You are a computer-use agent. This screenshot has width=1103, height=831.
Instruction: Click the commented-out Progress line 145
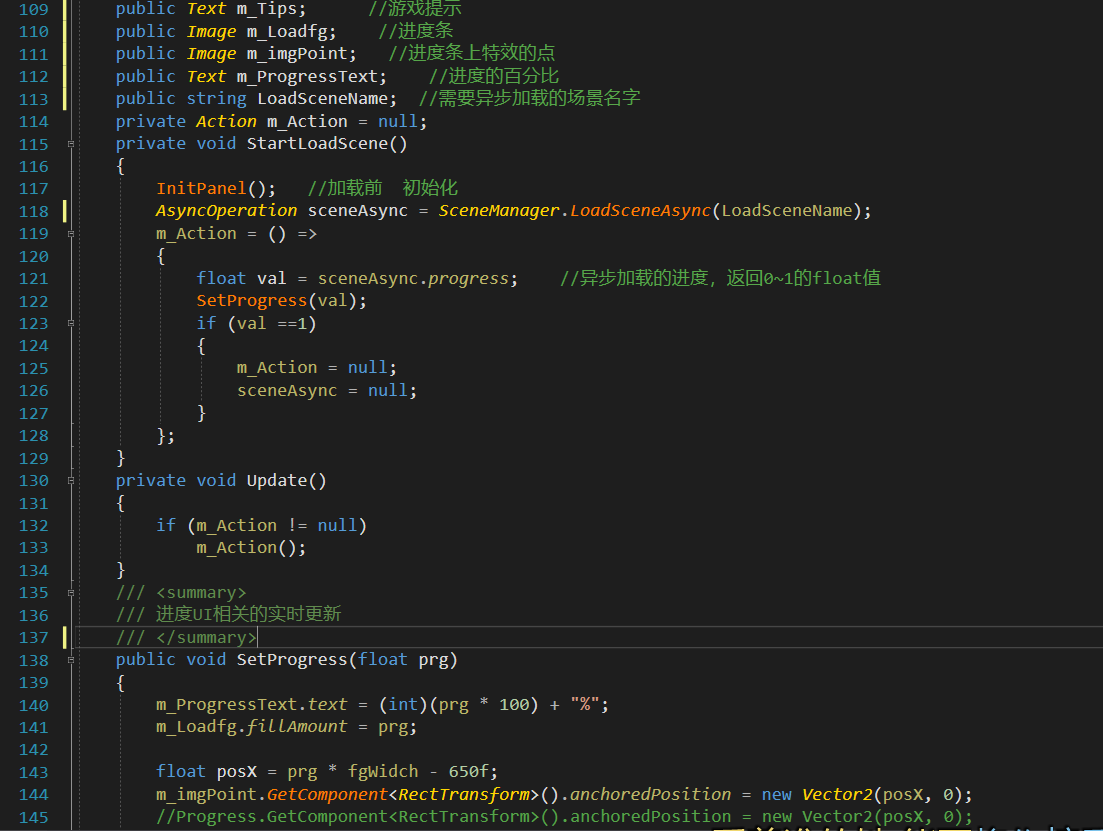pos(564,816)
